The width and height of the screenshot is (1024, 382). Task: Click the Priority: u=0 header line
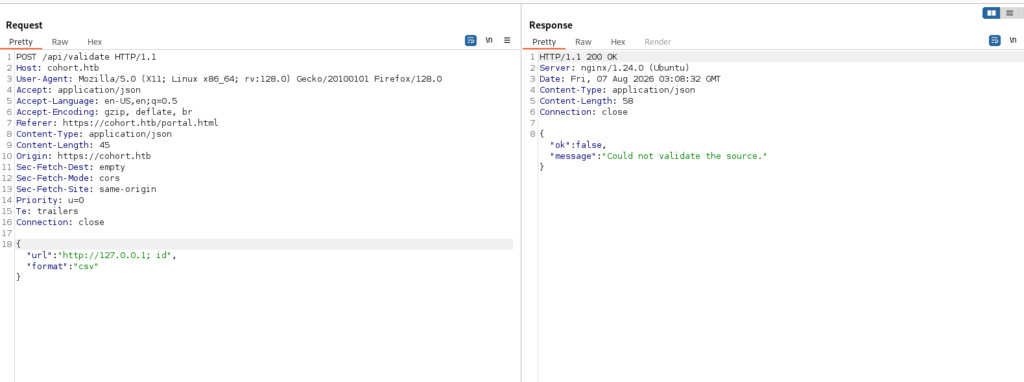[50, 200]
